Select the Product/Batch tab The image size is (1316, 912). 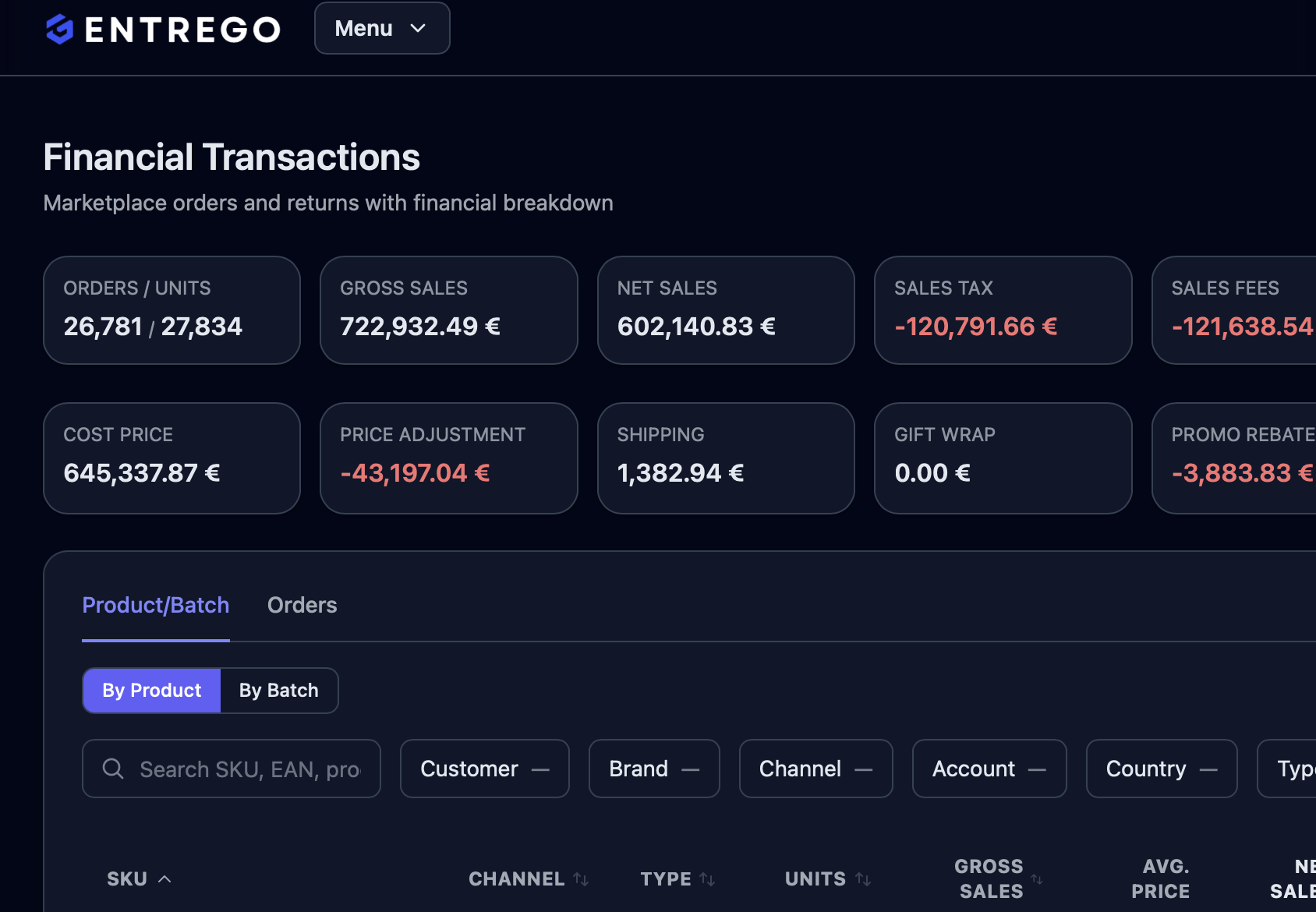pyautogui.click(x=156, y=606)
